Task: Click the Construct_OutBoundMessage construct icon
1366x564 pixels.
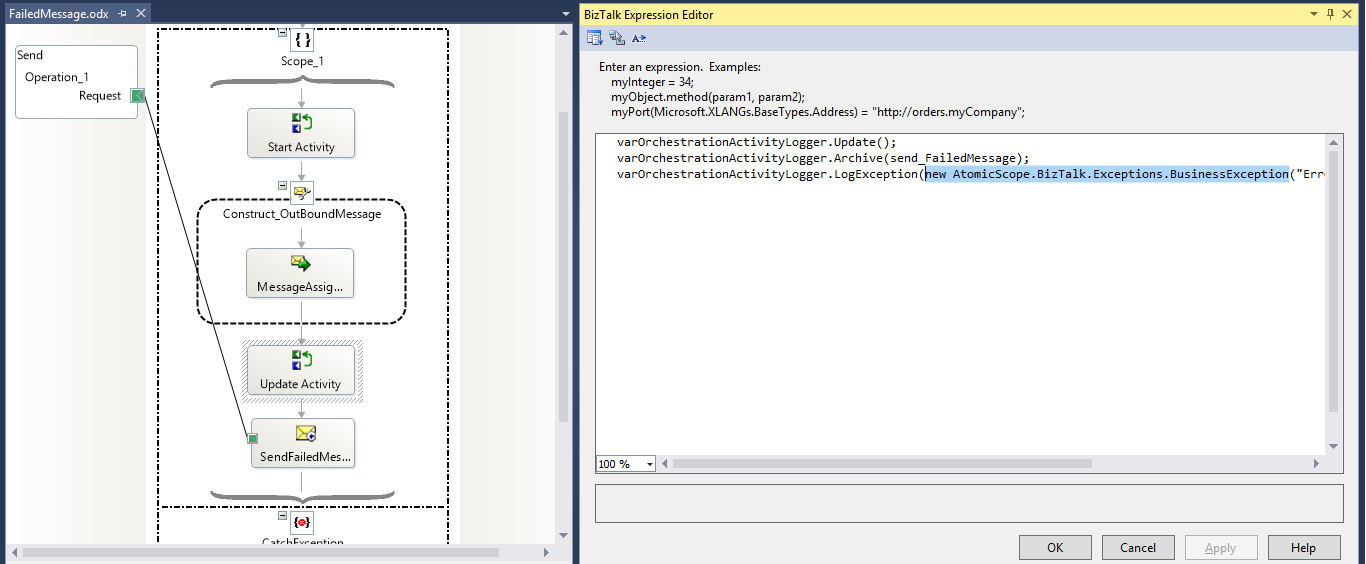Action: click(302, 193)
